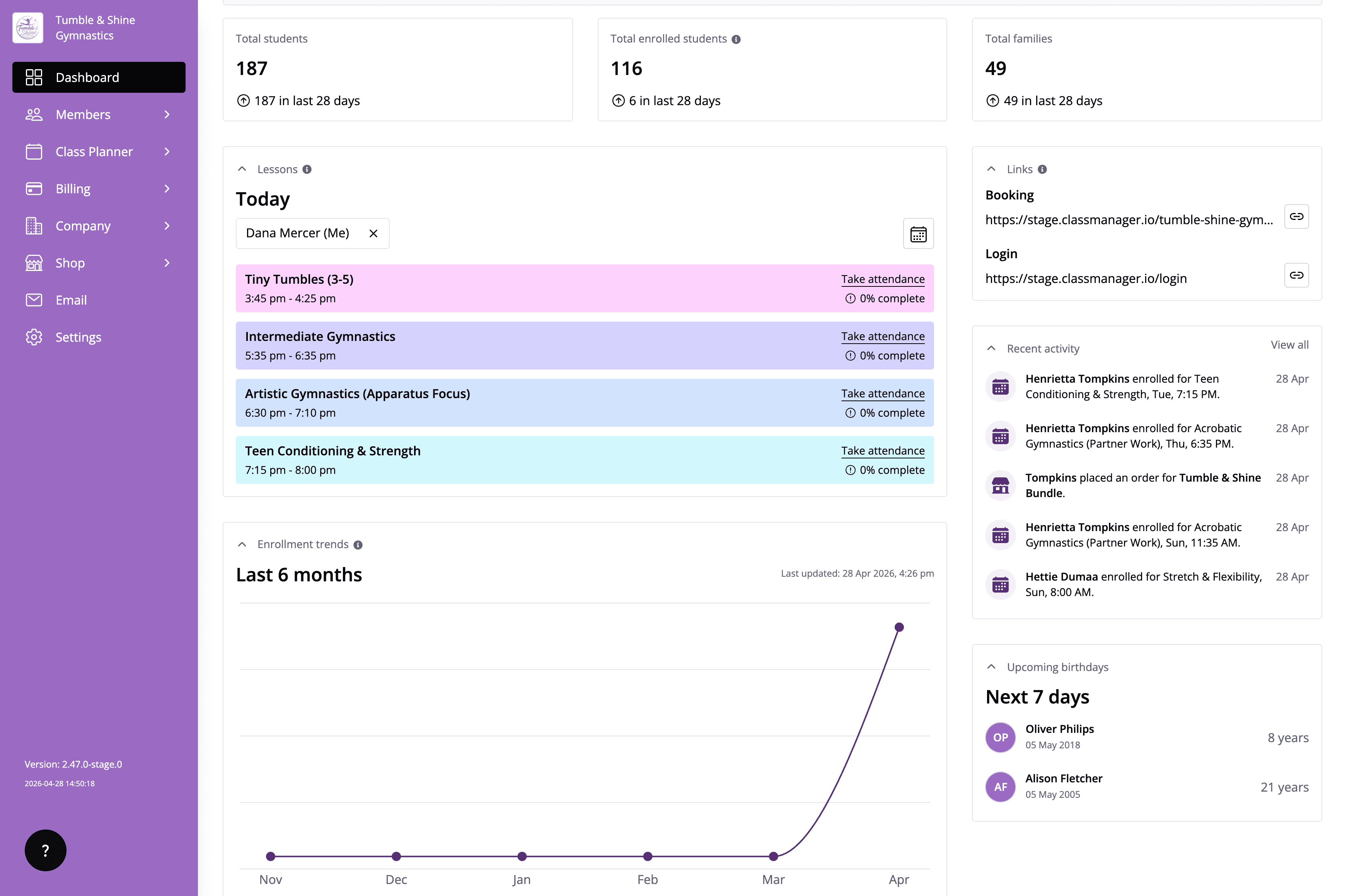Collapse the Lessons panel
The height and width of the screenshot is (896, 1347).
point(242,169)
